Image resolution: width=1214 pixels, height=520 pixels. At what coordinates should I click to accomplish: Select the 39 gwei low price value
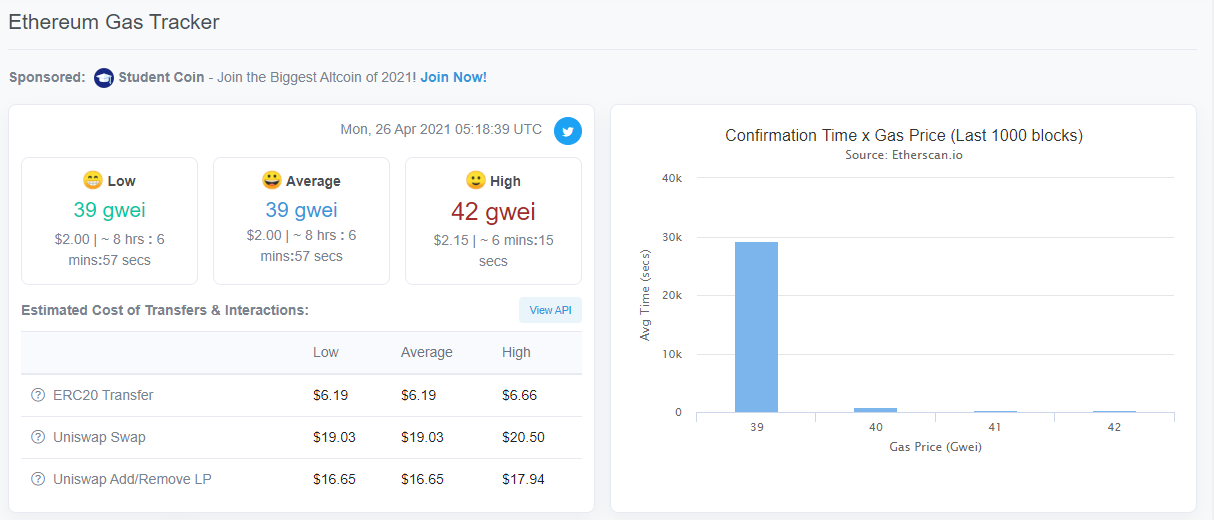109,210
